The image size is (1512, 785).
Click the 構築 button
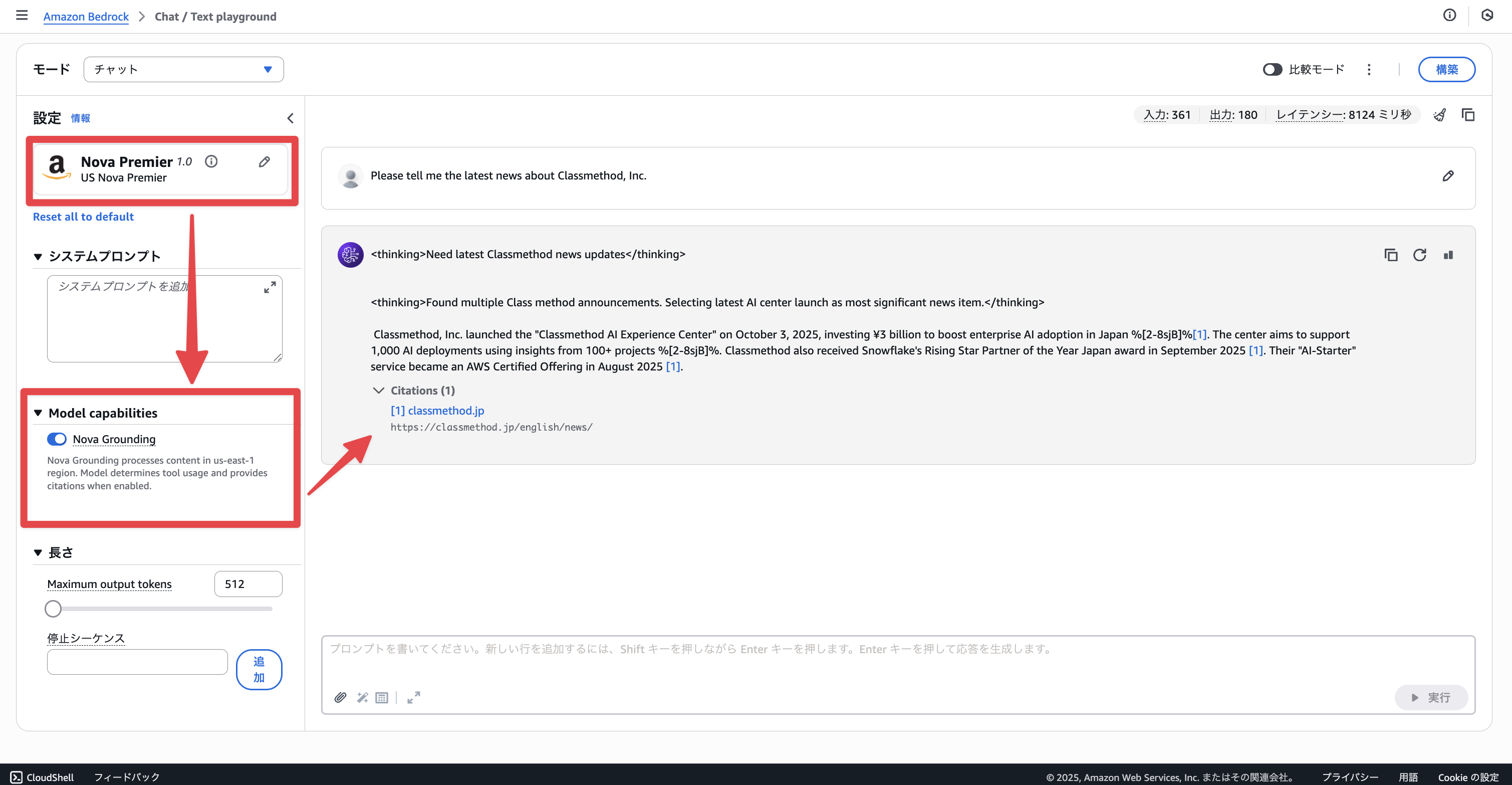pyautogui.click(x=1446, y=70)
